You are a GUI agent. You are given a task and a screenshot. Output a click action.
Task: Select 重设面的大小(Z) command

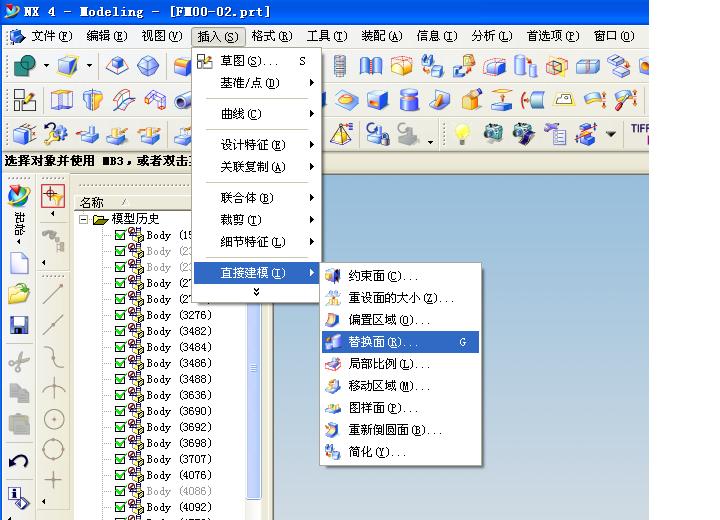pos(400,298)
